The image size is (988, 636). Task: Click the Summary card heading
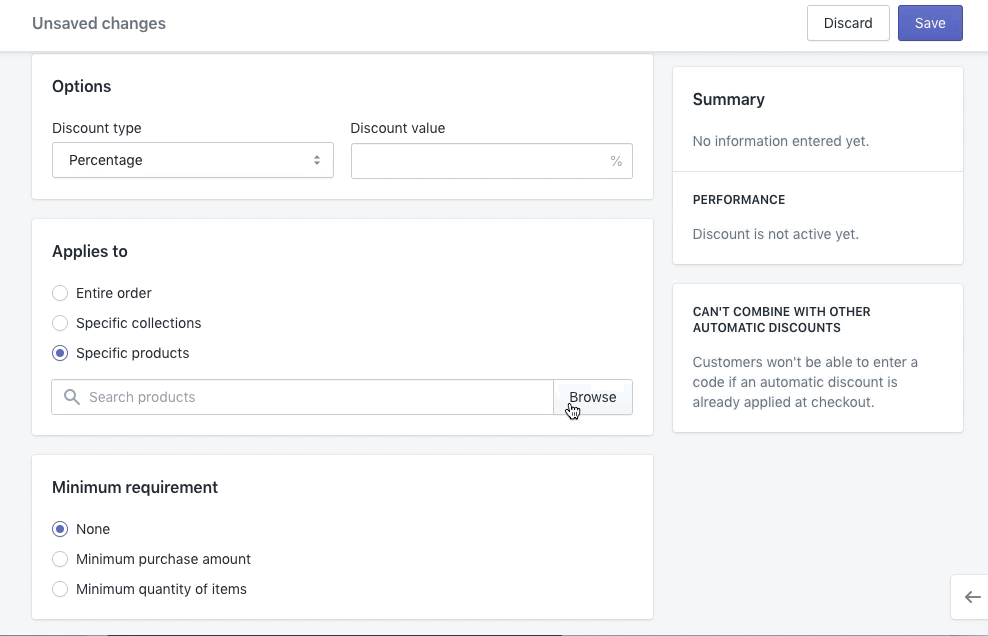[729, 99]
